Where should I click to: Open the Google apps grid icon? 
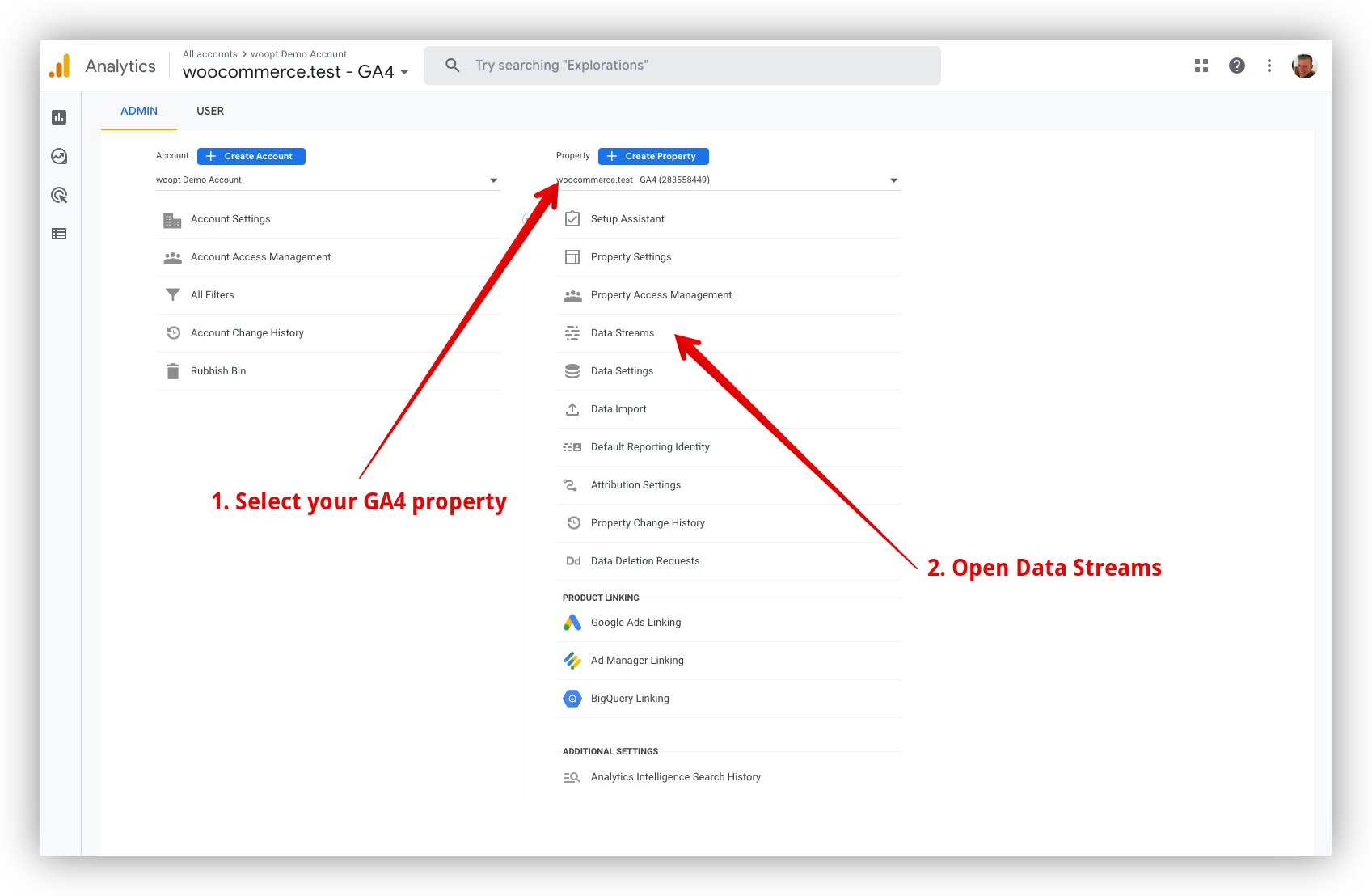(x=1201, y=66)
